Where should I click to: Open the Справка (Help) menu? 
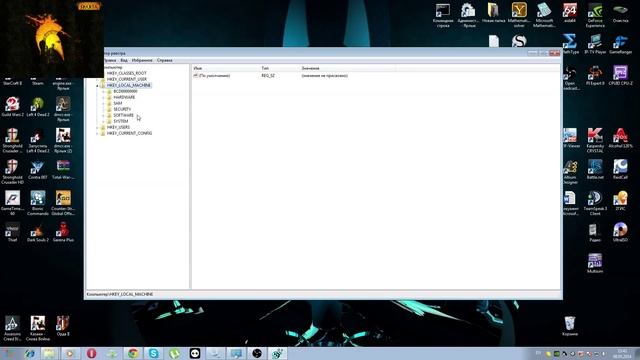pos(164,60)
